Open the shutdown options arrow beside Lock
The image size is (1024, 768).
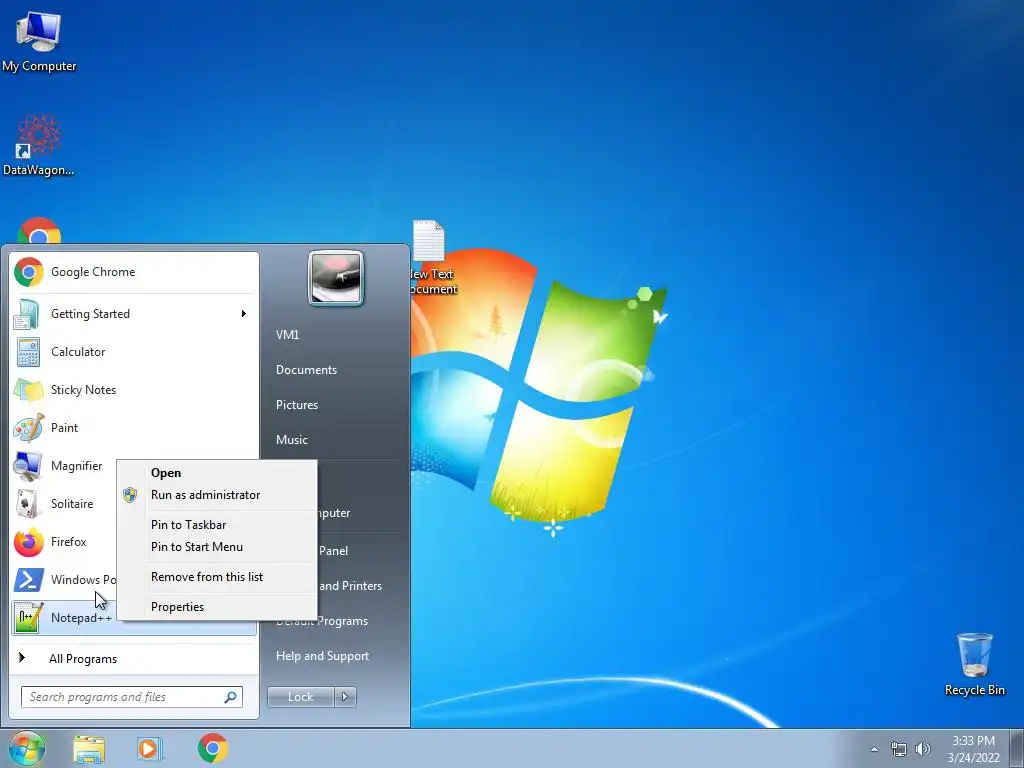tap(345, 697)
